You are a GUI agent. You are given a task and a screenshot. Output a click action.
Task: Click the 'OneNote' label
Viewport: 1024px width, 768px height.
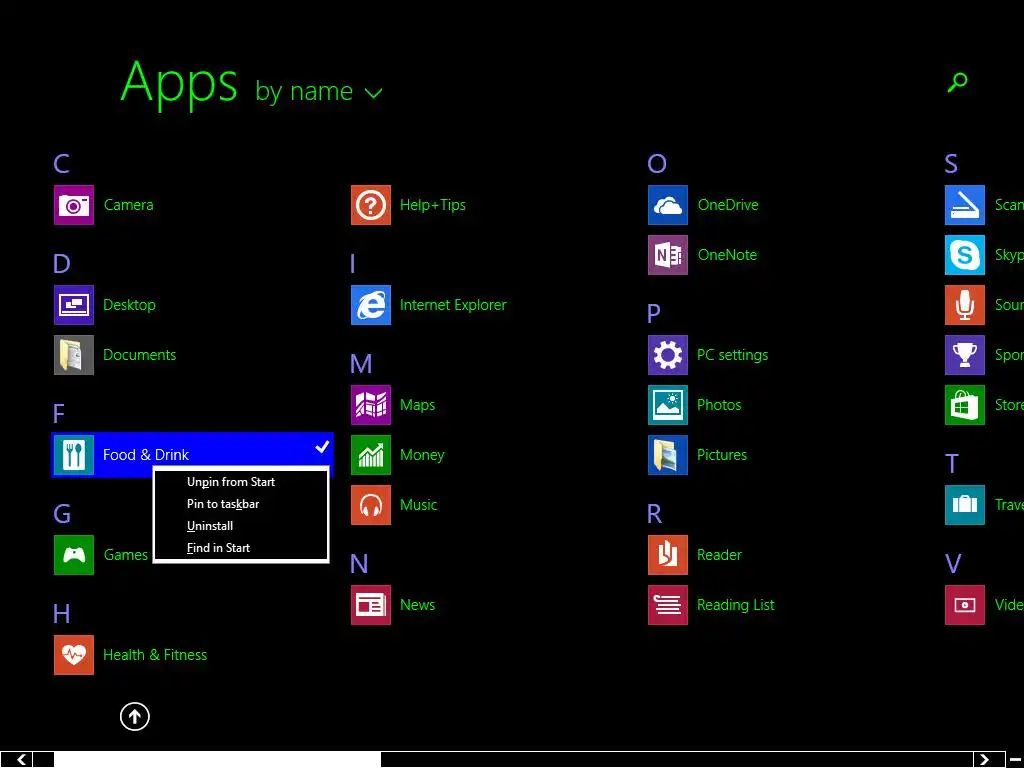(x=728, y=255)
